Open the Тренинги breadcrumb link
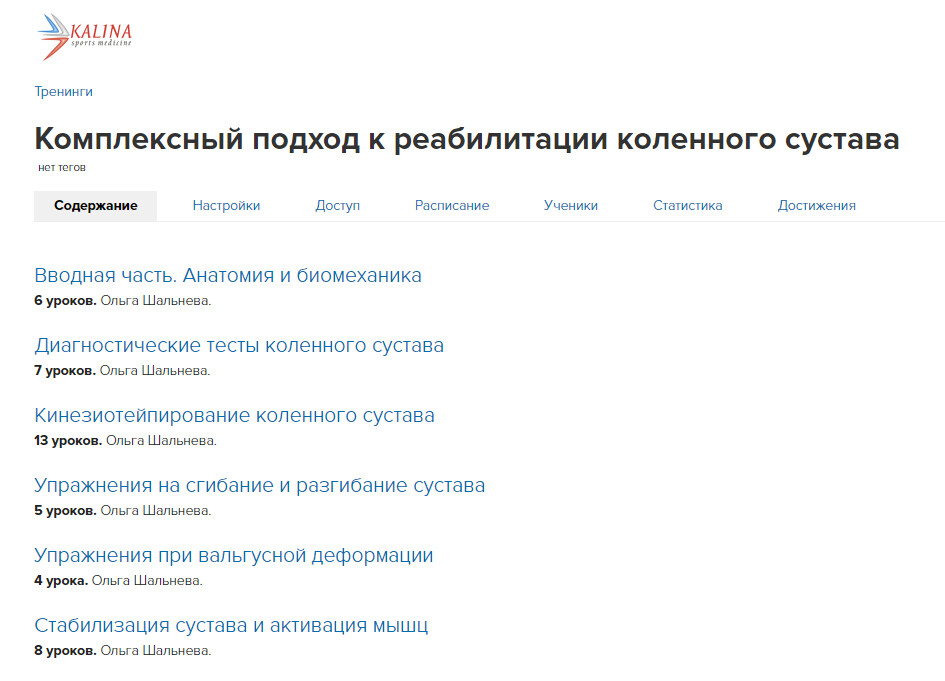Screen dimensions: 945x681 [63, 92]
